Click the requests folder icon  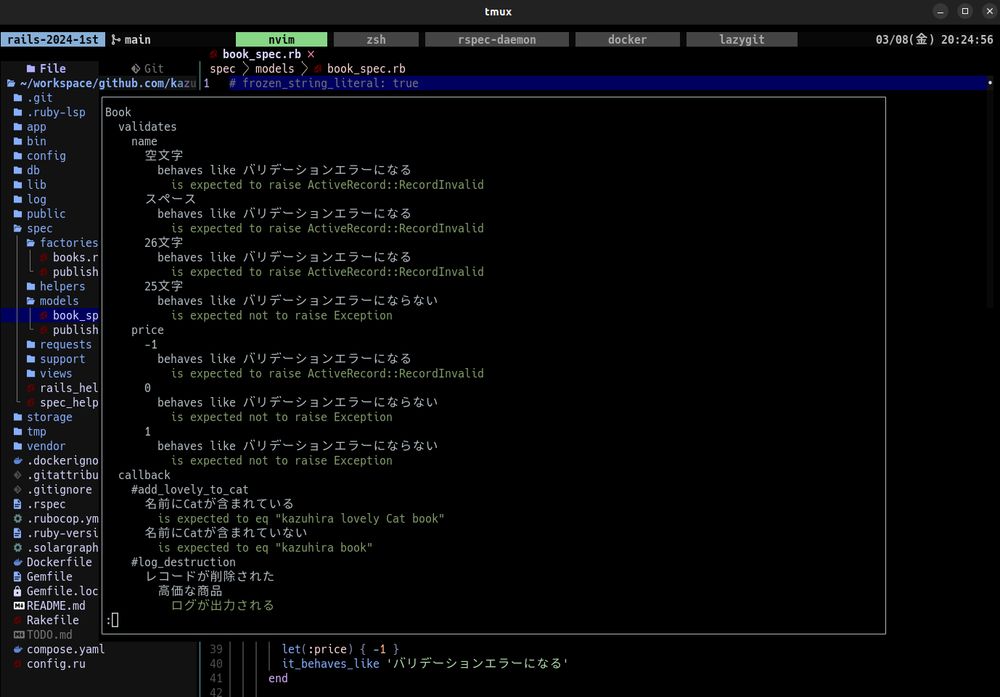click(31, 344)
